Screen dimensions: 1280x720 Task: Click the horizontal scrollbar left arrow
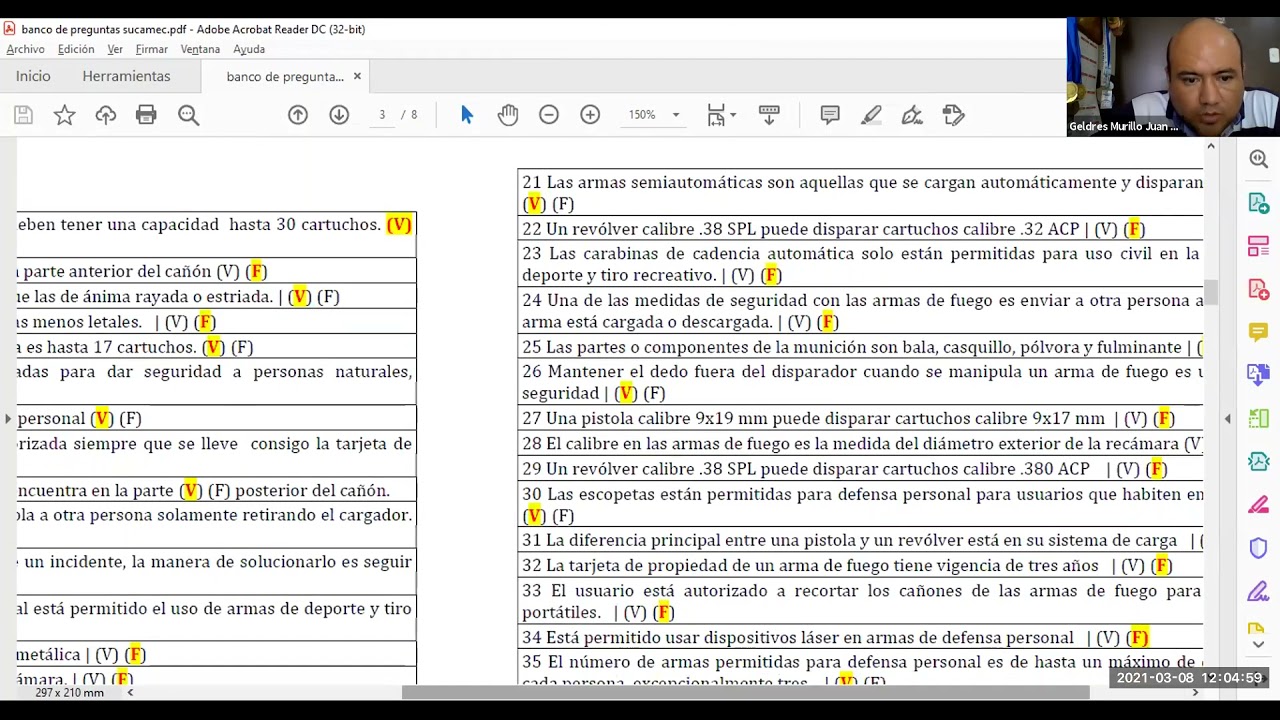click(130, 692)
